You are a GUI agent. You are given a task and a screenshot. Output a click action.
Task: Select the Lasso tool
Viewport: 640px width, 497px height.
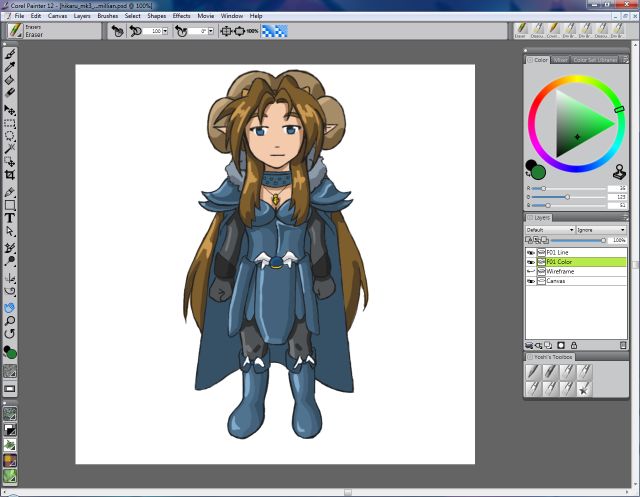(10, 136)
